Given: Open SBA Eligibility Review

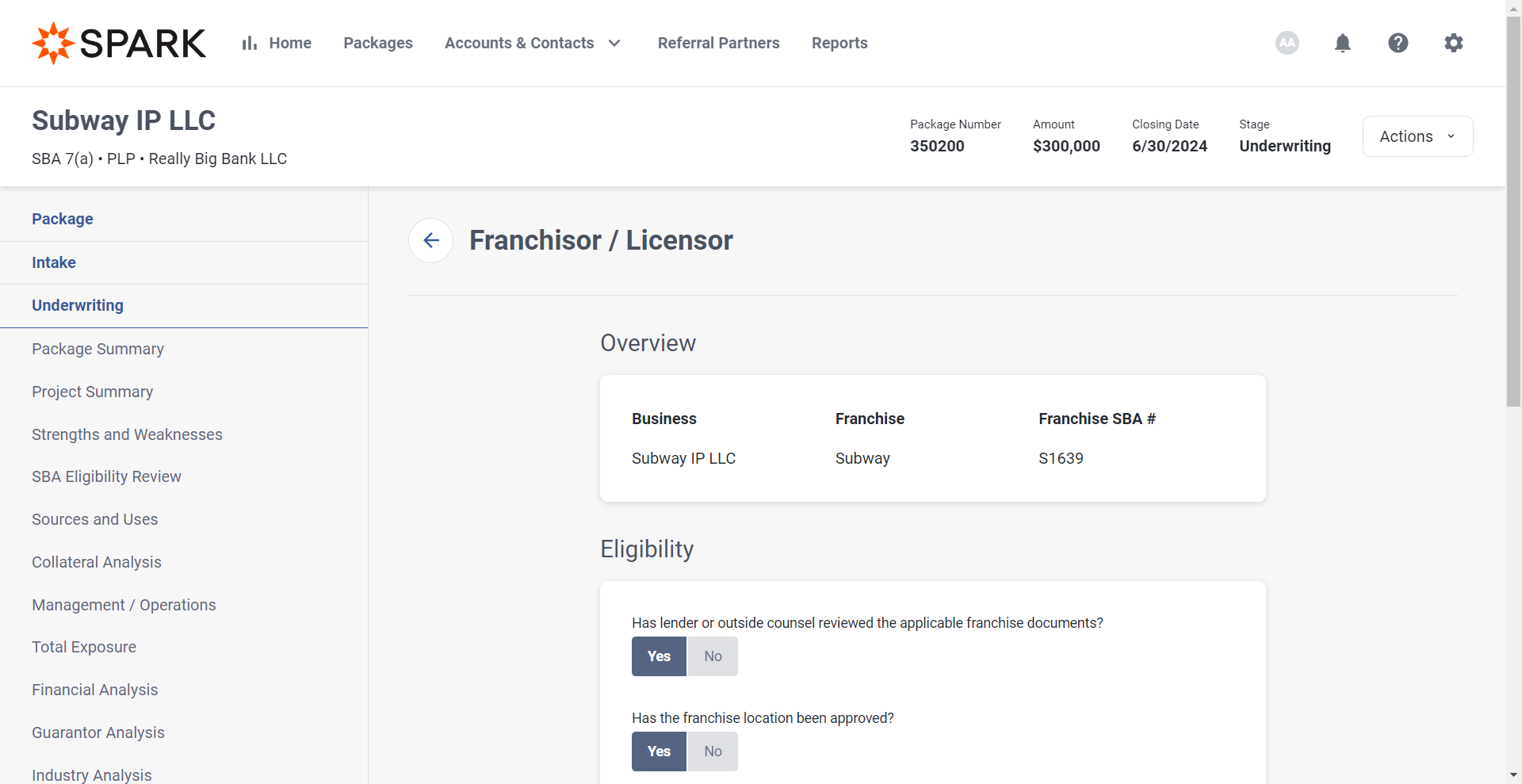Looking at the screenshot, I should pos(106,476).
